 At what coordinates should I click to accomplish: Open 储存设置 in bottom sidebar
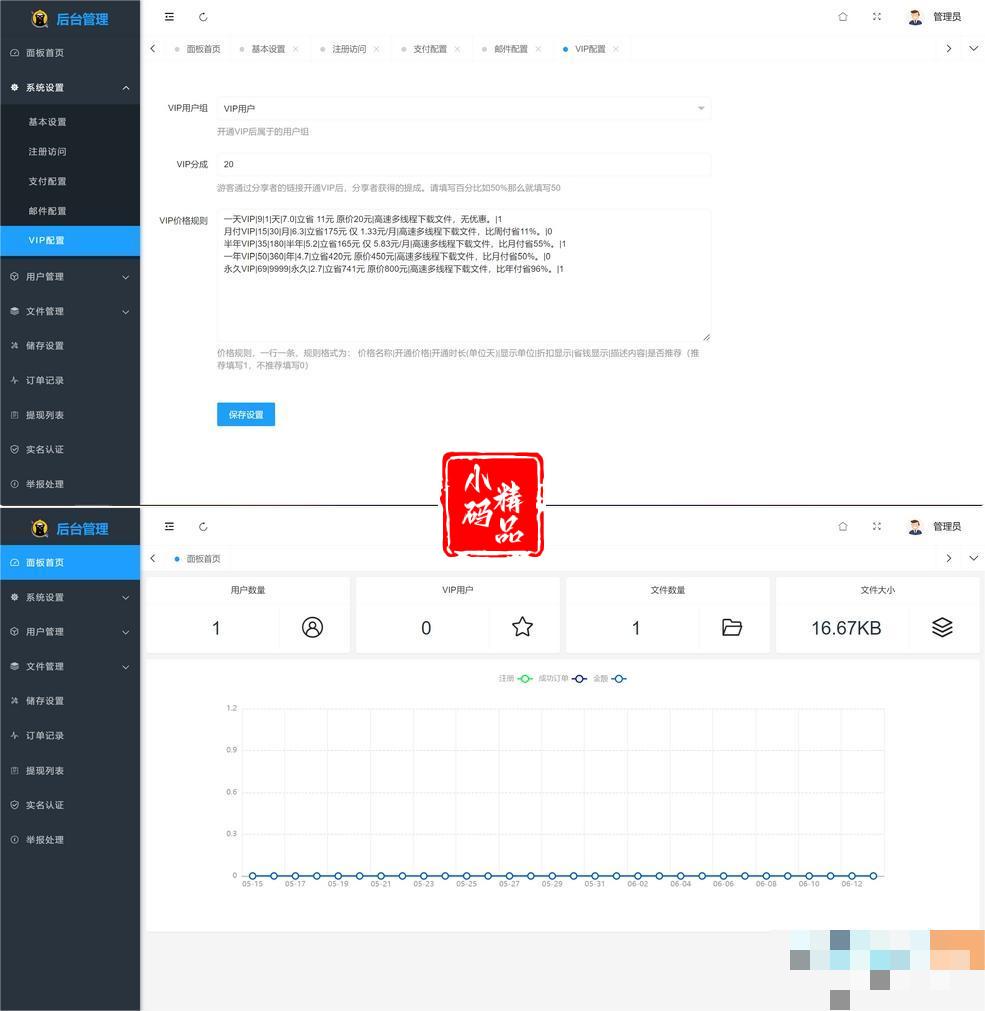coord(70,701)
